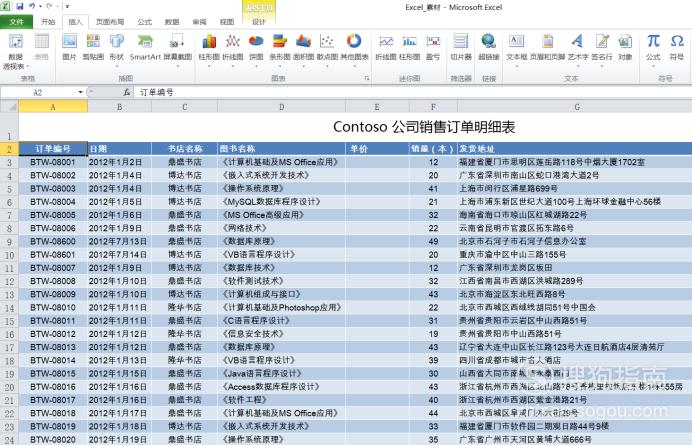The height and width of the screenshot is (445, 692).
Task: Open the Table Tools Design (设计) tab
Action: 259,22
